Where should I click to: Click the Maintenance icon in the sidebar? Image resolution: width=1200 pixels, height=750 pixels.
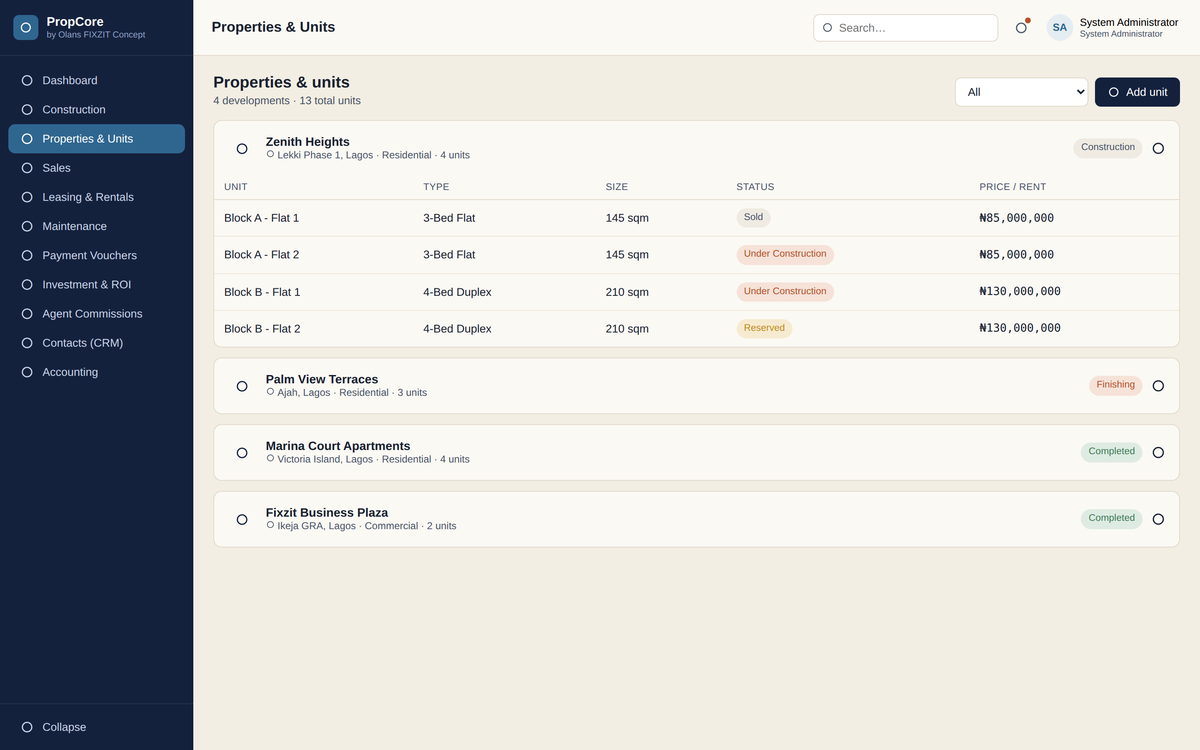27,226
